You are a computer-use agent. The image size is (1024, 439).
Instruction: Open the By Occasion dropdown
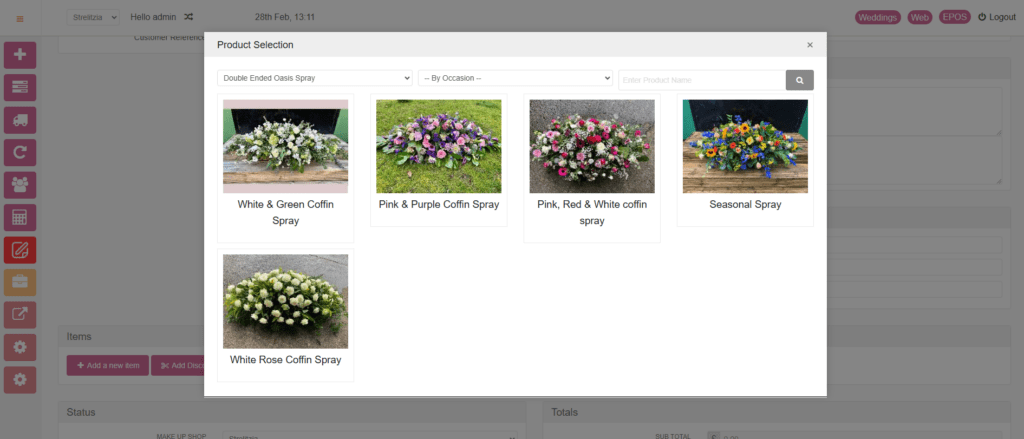pyautogui.click(x=515, y=78)
